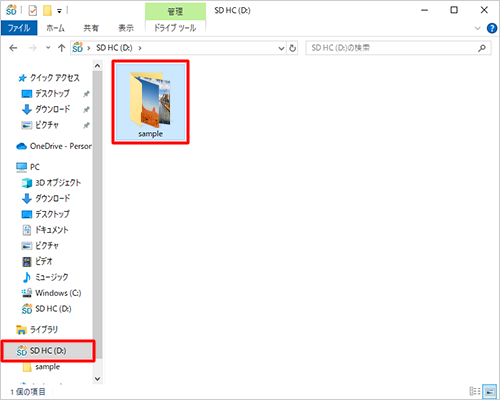Screen dimensions: 500x400
Task: Click the Libraries folder icon
Action: pos(21,330)
